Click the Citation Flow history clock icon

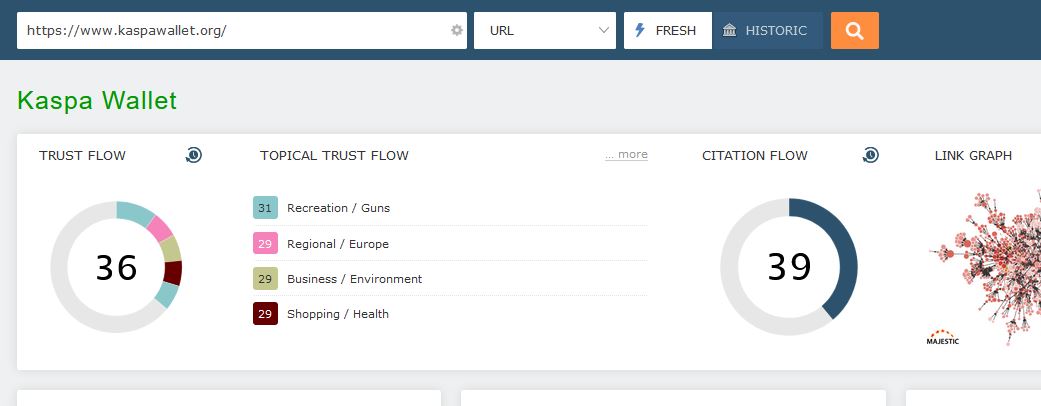tap(871, 155)
